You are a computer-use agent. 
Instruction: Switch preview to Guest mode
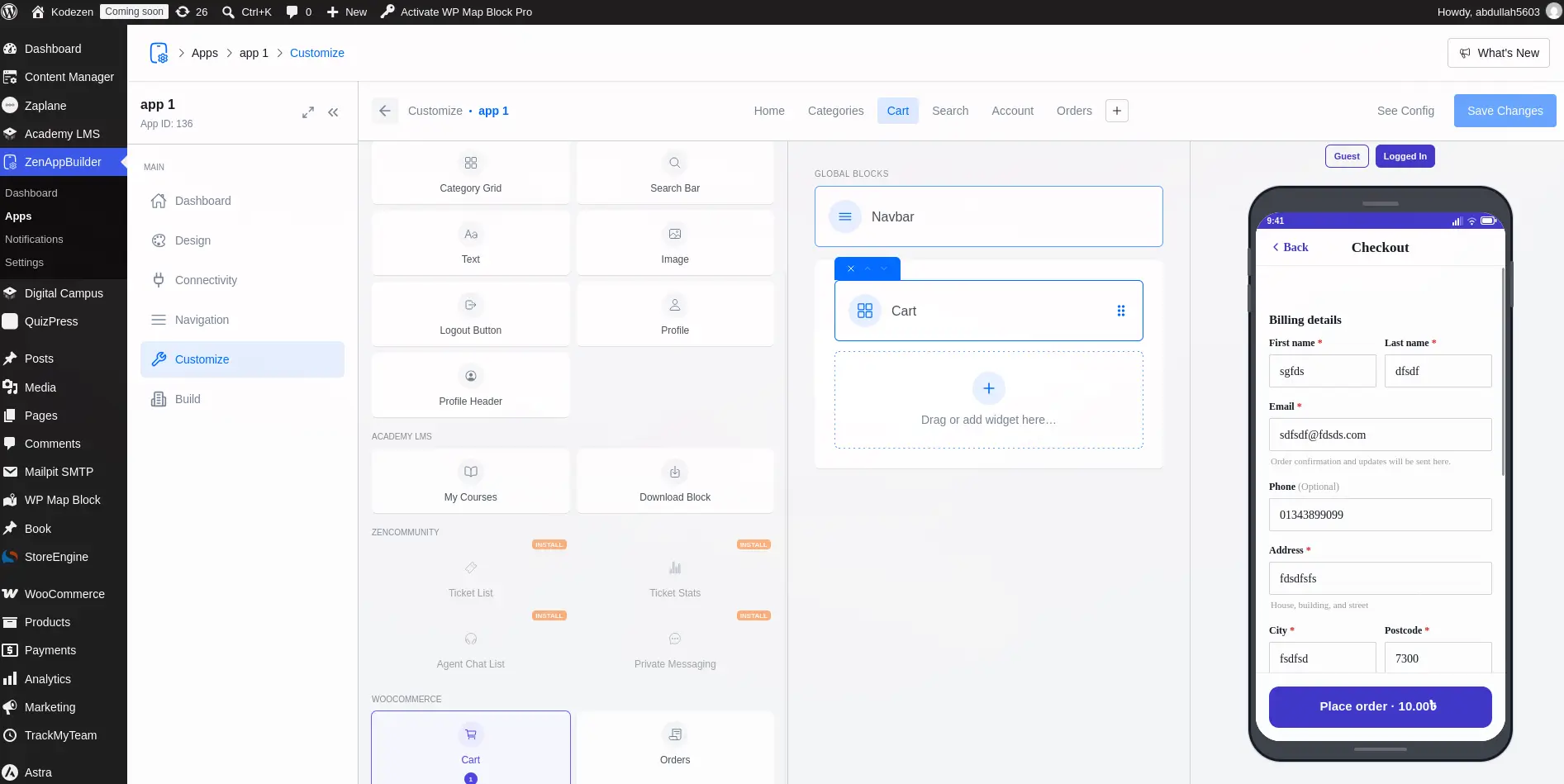coord(1347,156)
